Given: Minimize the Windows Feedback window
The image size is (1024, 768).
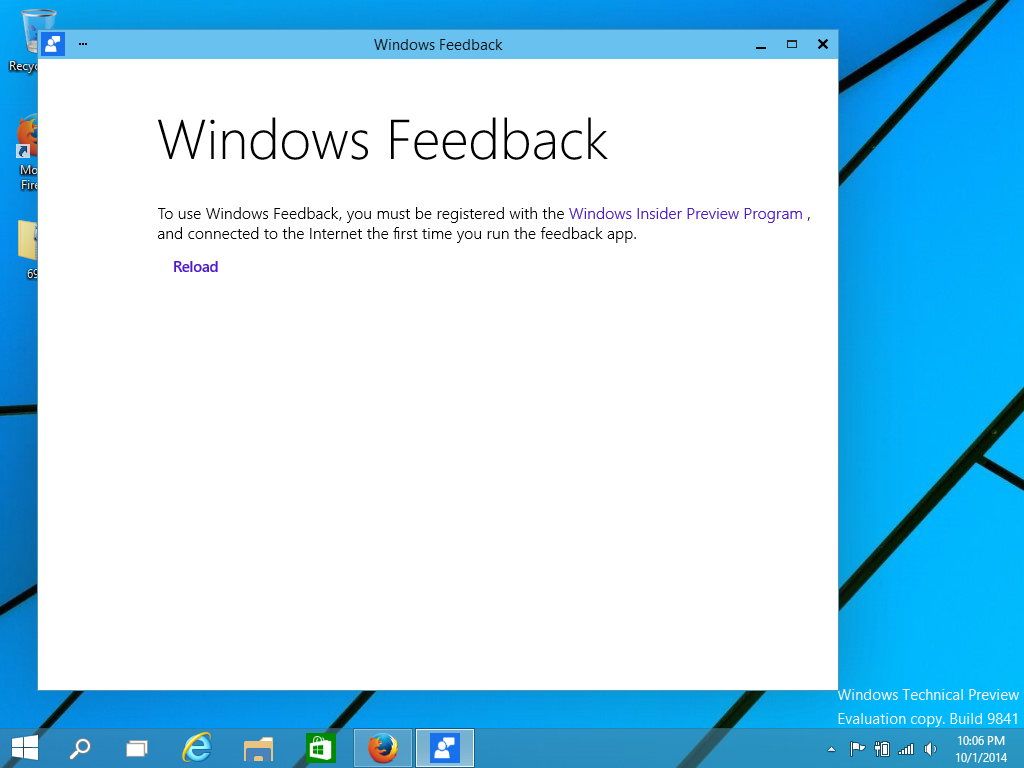Looking at the screenshot, I should pyautogui.click(x=761, y=45).
